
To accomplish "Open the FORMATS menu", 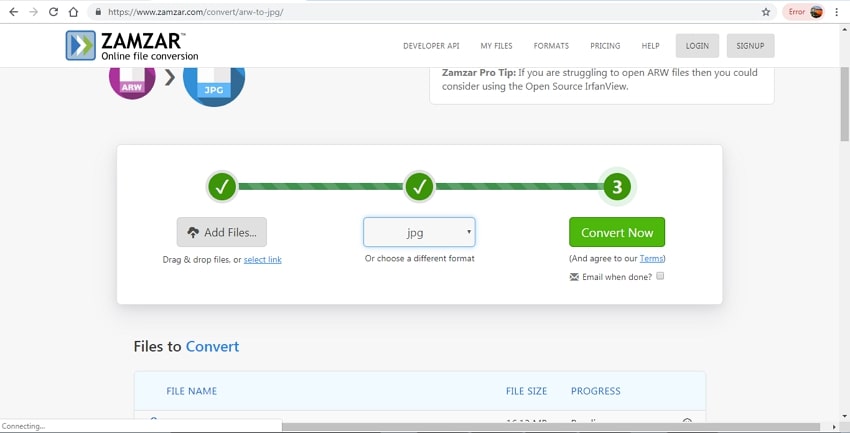I will pyautogui.click(x=551, y=46).
